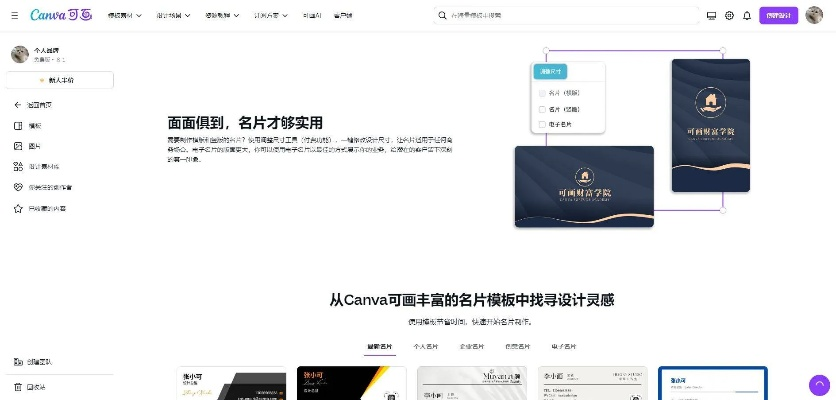This screenshot has width=836, height=400.
Task: Expand the first top navigation dropdown
Action: pos(124,16)
